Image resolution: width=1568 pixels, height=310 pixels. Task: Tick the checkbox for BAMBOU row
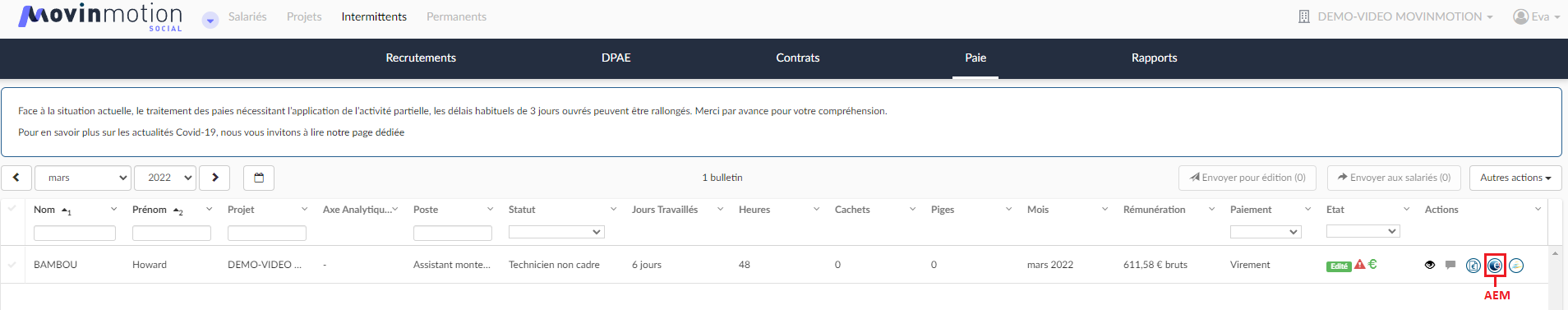click(12, 265)
